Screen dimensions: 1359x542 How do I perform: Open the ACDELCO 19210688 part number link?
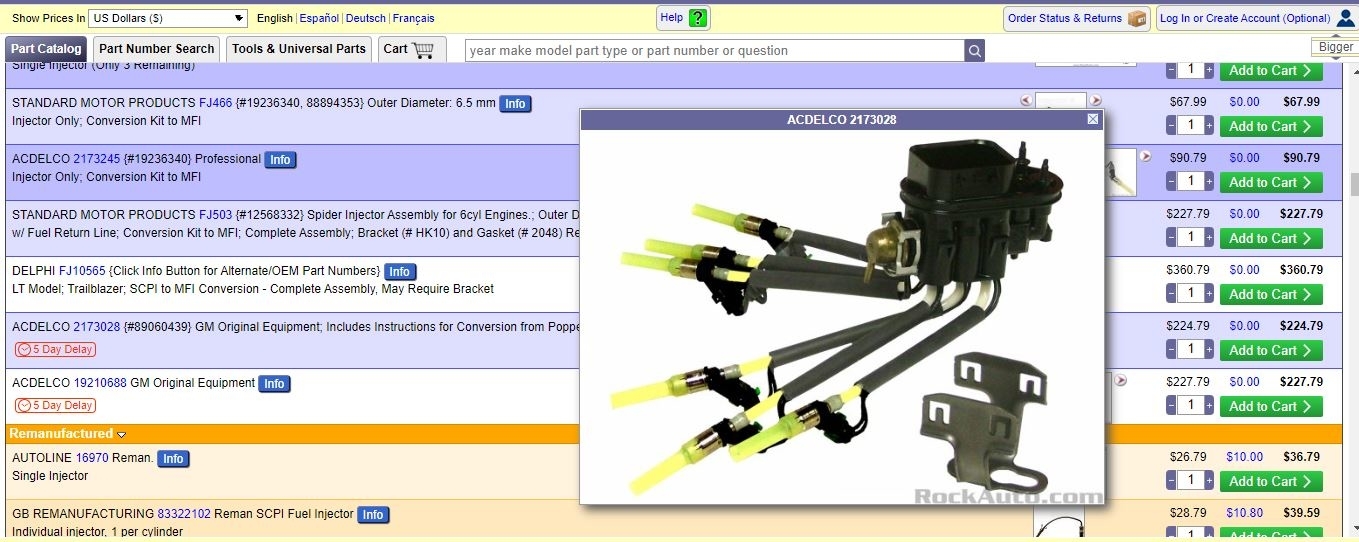pos(100,383)
